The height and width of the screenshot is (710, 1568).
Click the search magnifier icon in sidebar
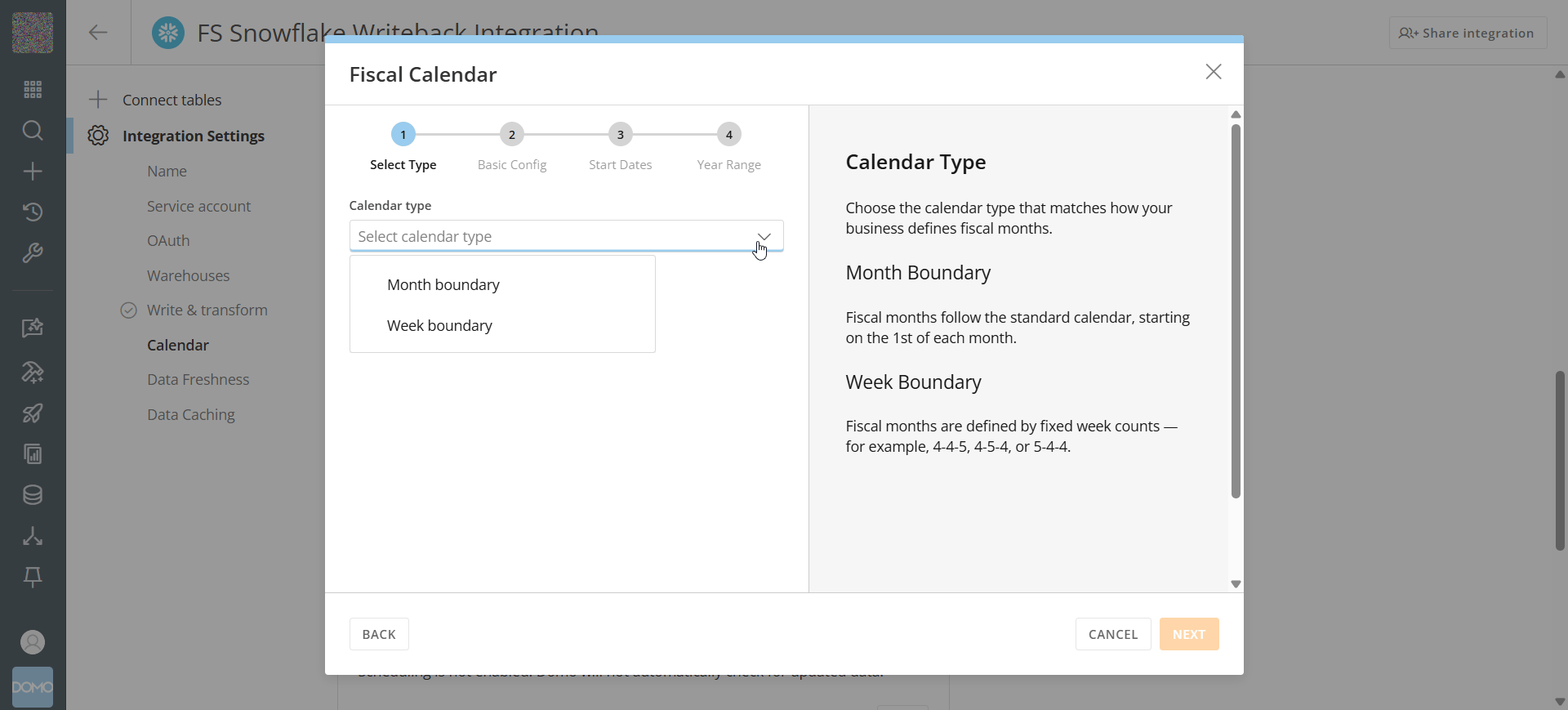(33, 130)
